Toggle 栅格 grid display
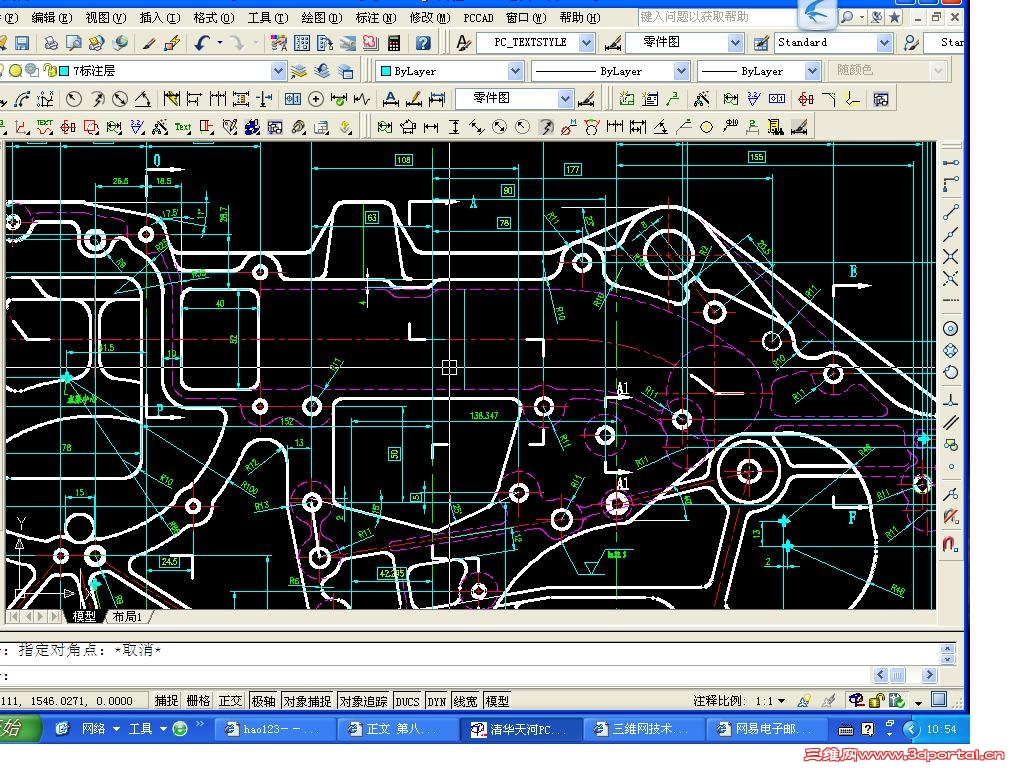The image size is (1024, 768). (x=198, y=701)
